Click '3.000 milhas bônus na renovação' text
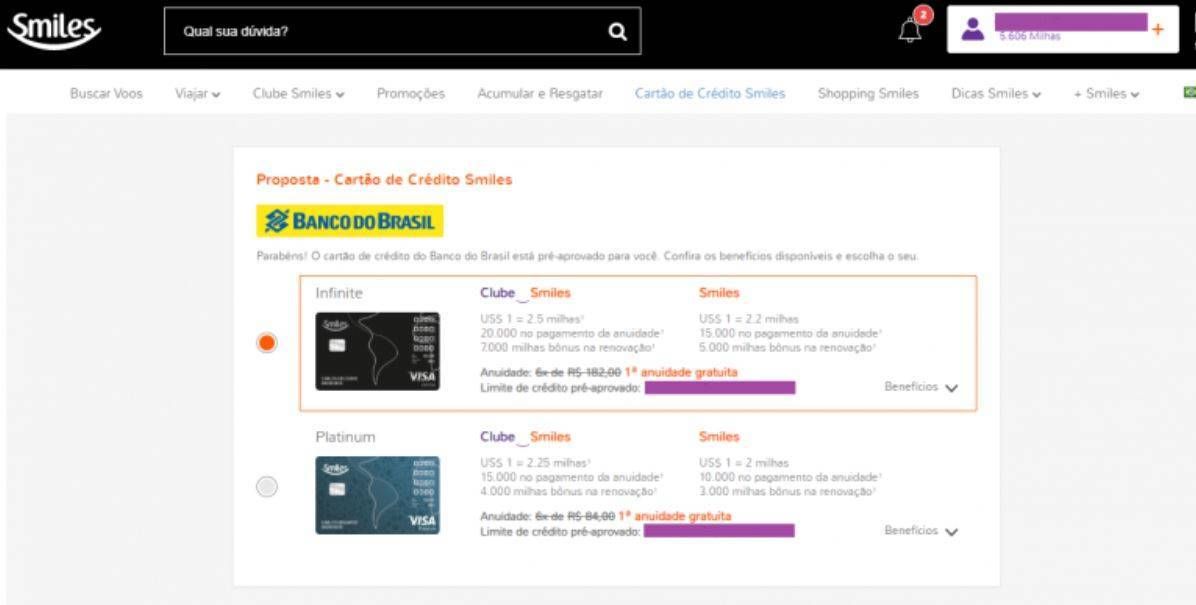This screenshot has height=605, width=1196. 787,491
